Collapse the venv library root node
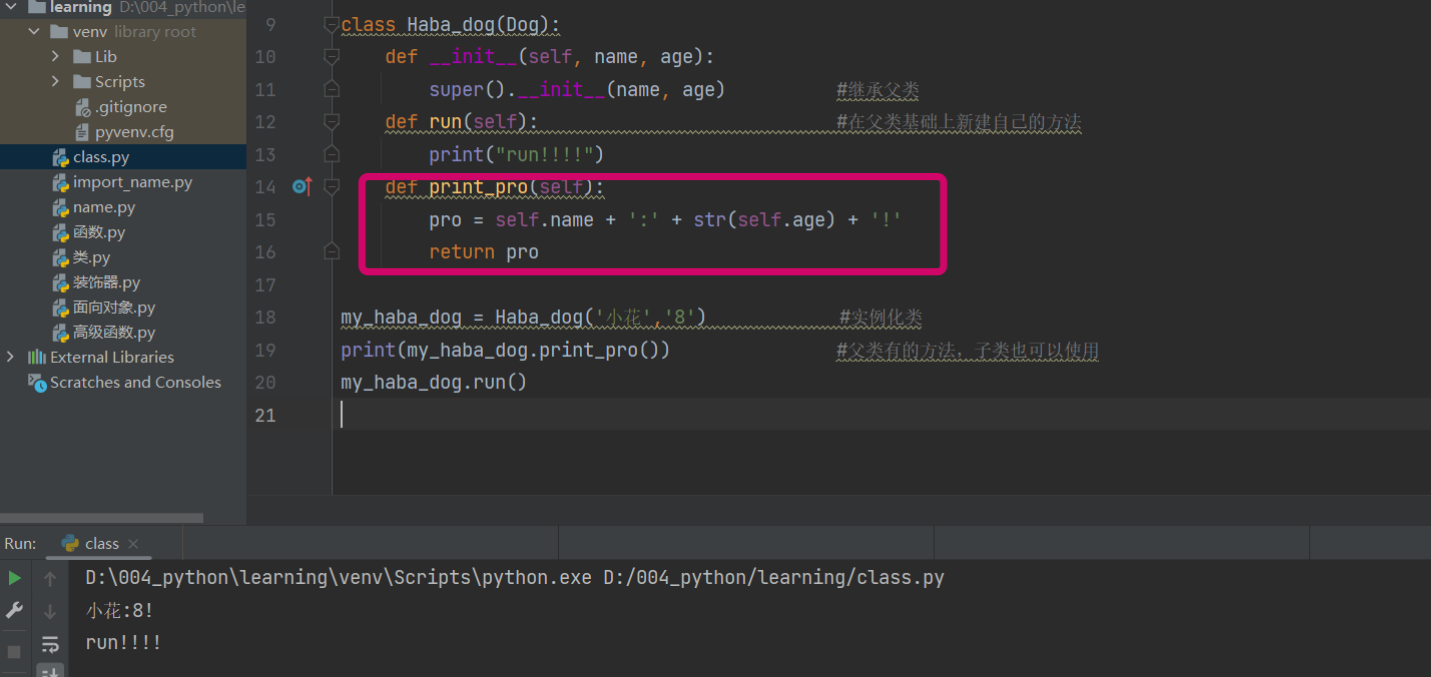The image size is (1431, 677). point(34,31)
